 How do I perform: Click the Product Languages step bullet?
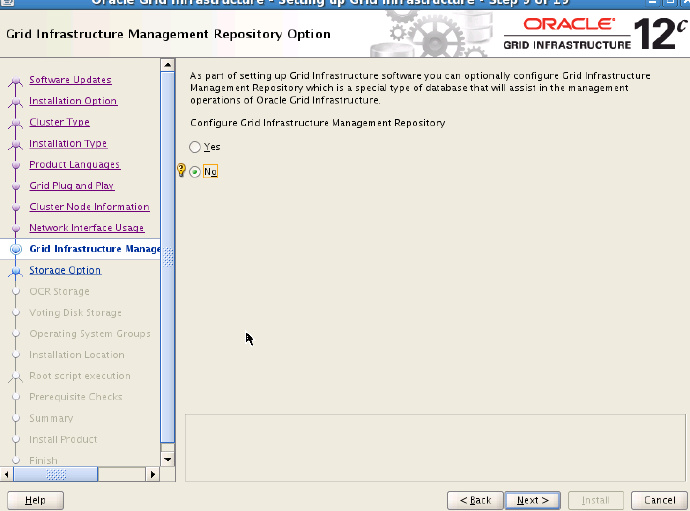pos(16,165)
